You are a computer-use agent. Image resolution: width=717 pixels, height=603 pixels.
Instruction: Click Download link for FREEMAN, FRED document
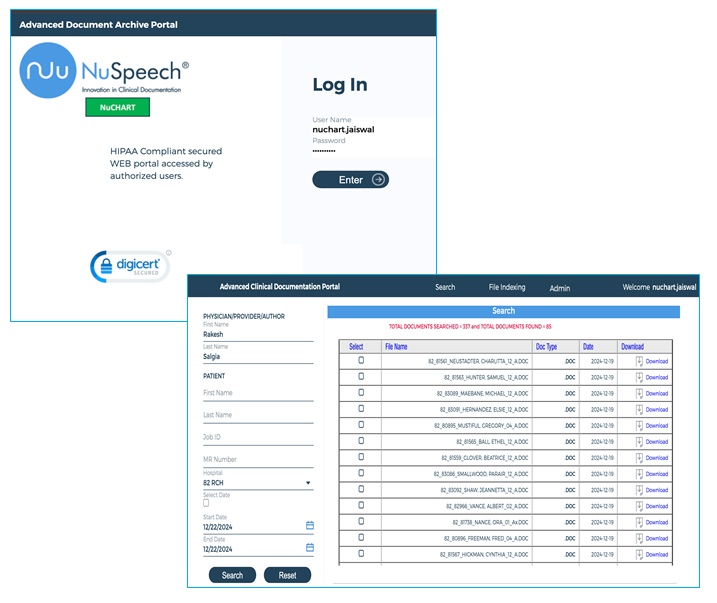[656, 538]
